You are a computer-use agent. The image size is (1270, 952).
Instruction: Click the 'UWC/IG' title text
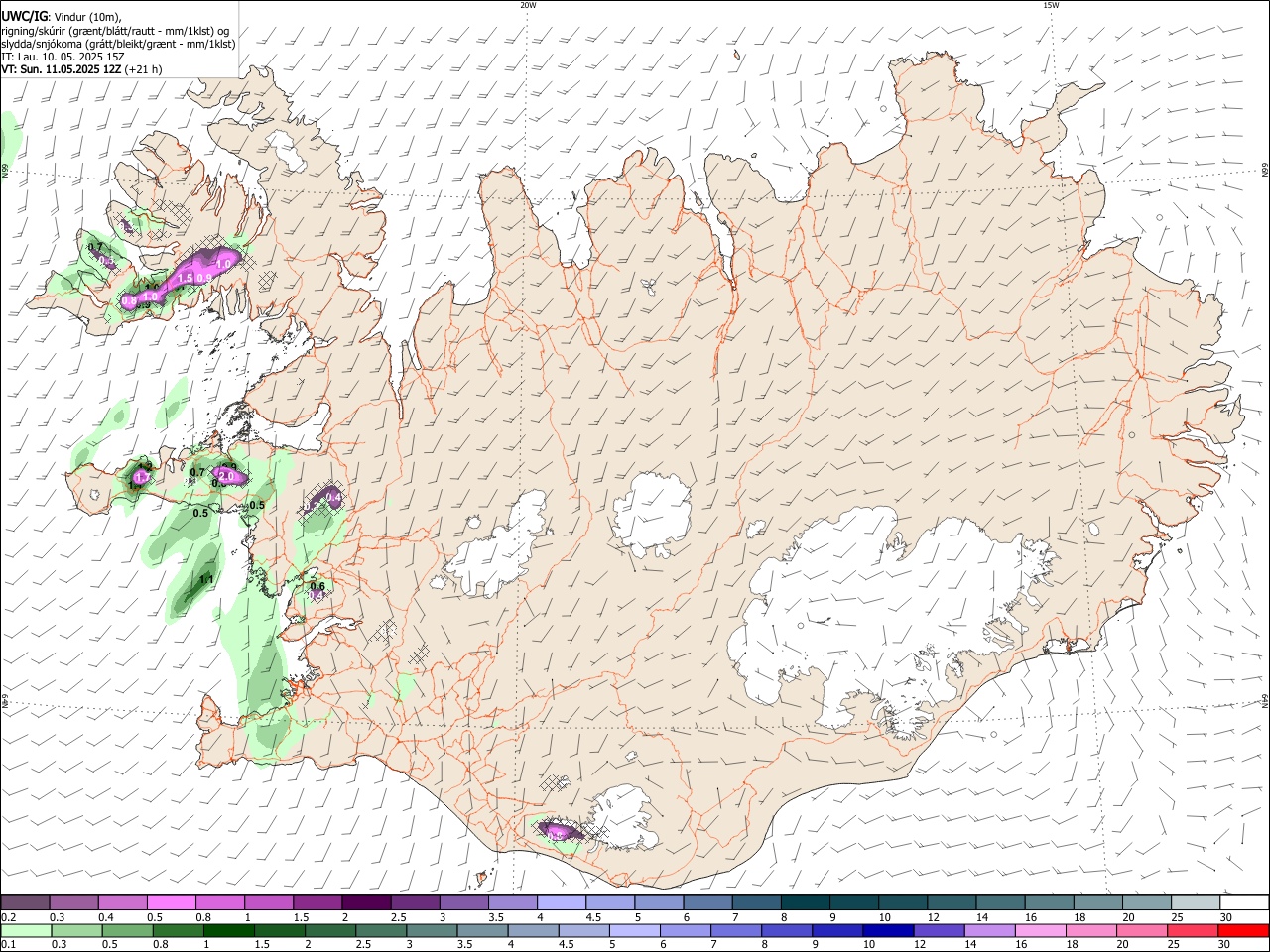[x=24, y=17]
